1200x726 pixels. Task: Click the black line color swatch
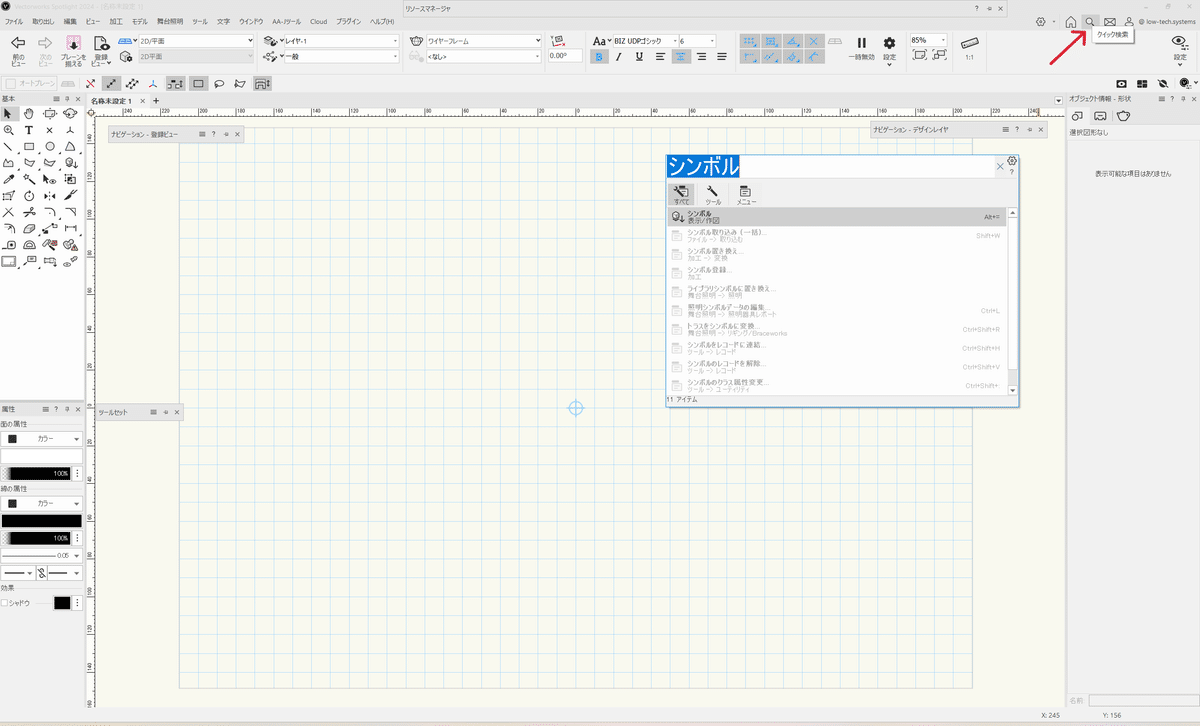[41, 521]
